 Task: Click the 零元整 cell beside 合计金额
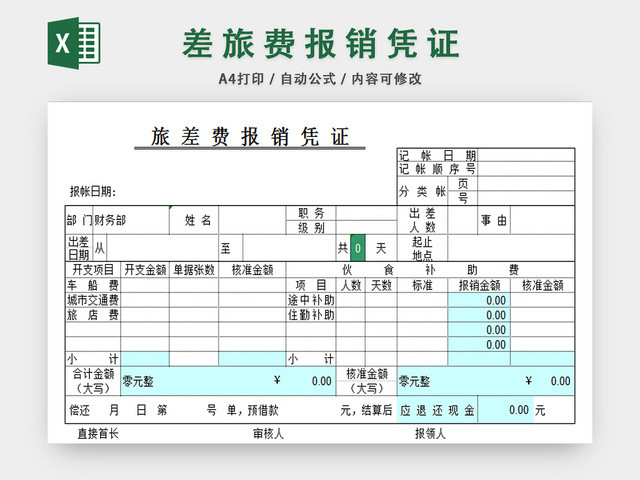click(228, 381)
